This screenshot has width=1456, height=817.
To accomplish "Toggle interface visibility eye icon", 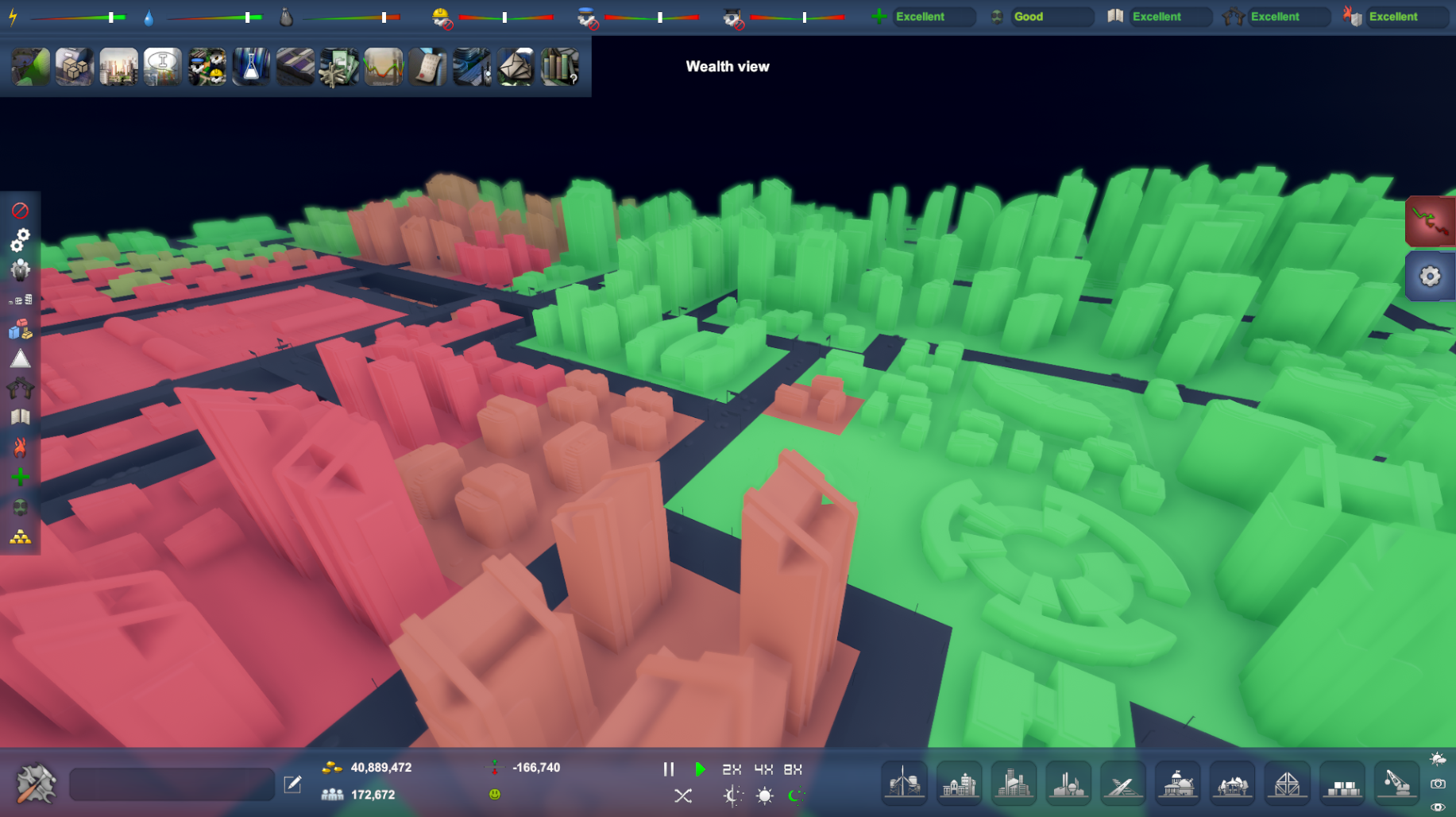I will (1438, 807).
